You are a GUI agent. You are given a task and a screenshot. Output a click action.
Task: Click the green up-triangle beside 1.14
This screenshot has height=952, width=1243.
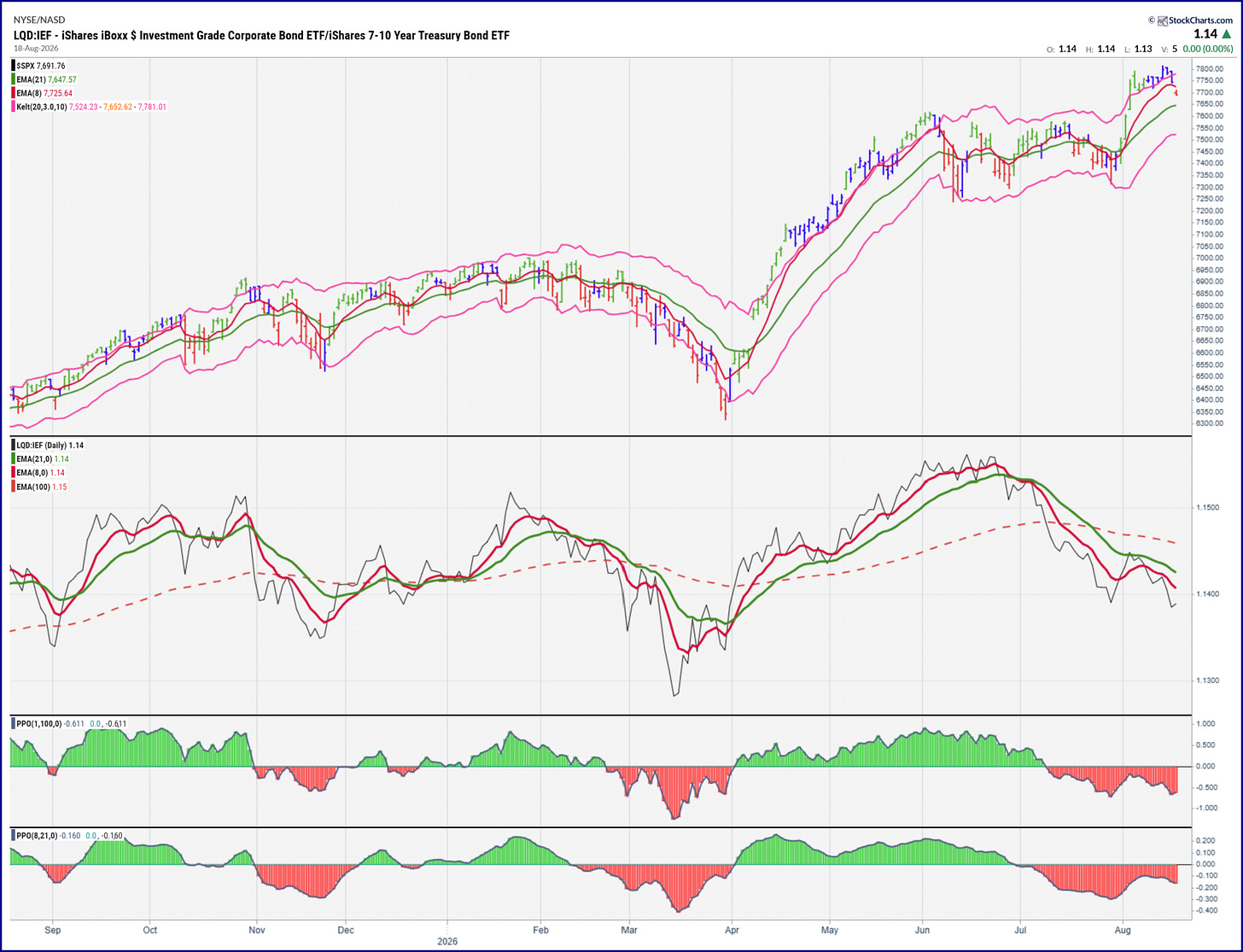coord(1228,34)
